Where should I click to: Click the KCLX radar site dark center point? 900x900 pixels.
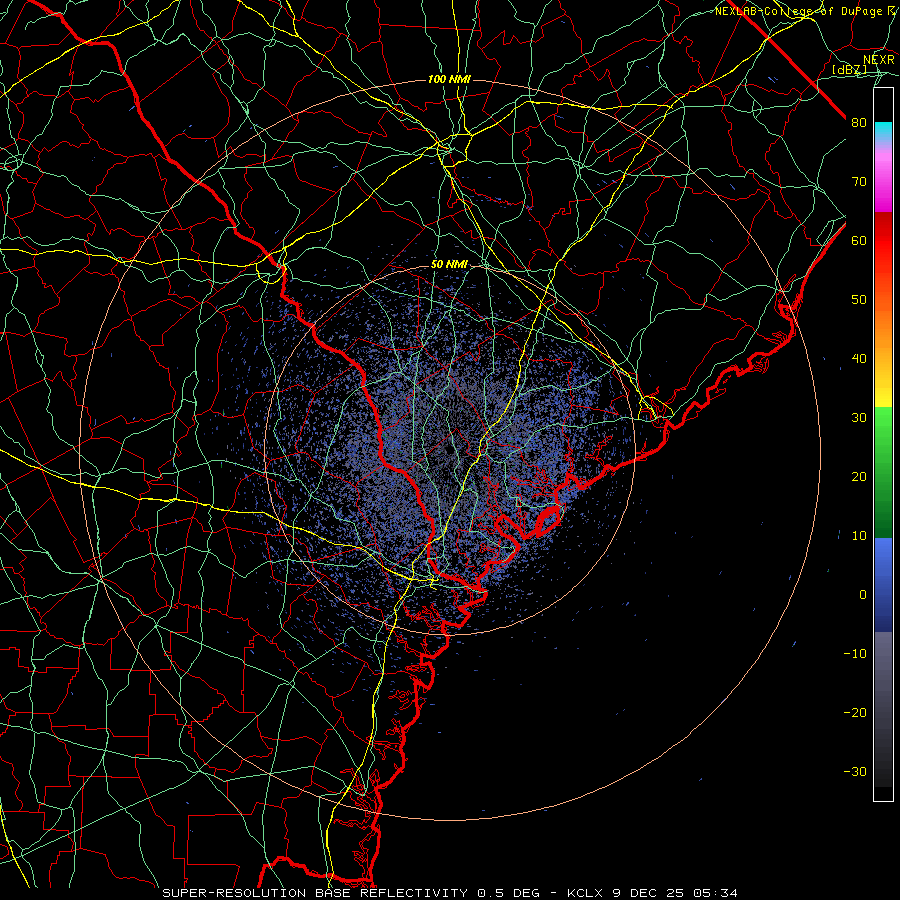pyautogui.click(x=449, y=449)
